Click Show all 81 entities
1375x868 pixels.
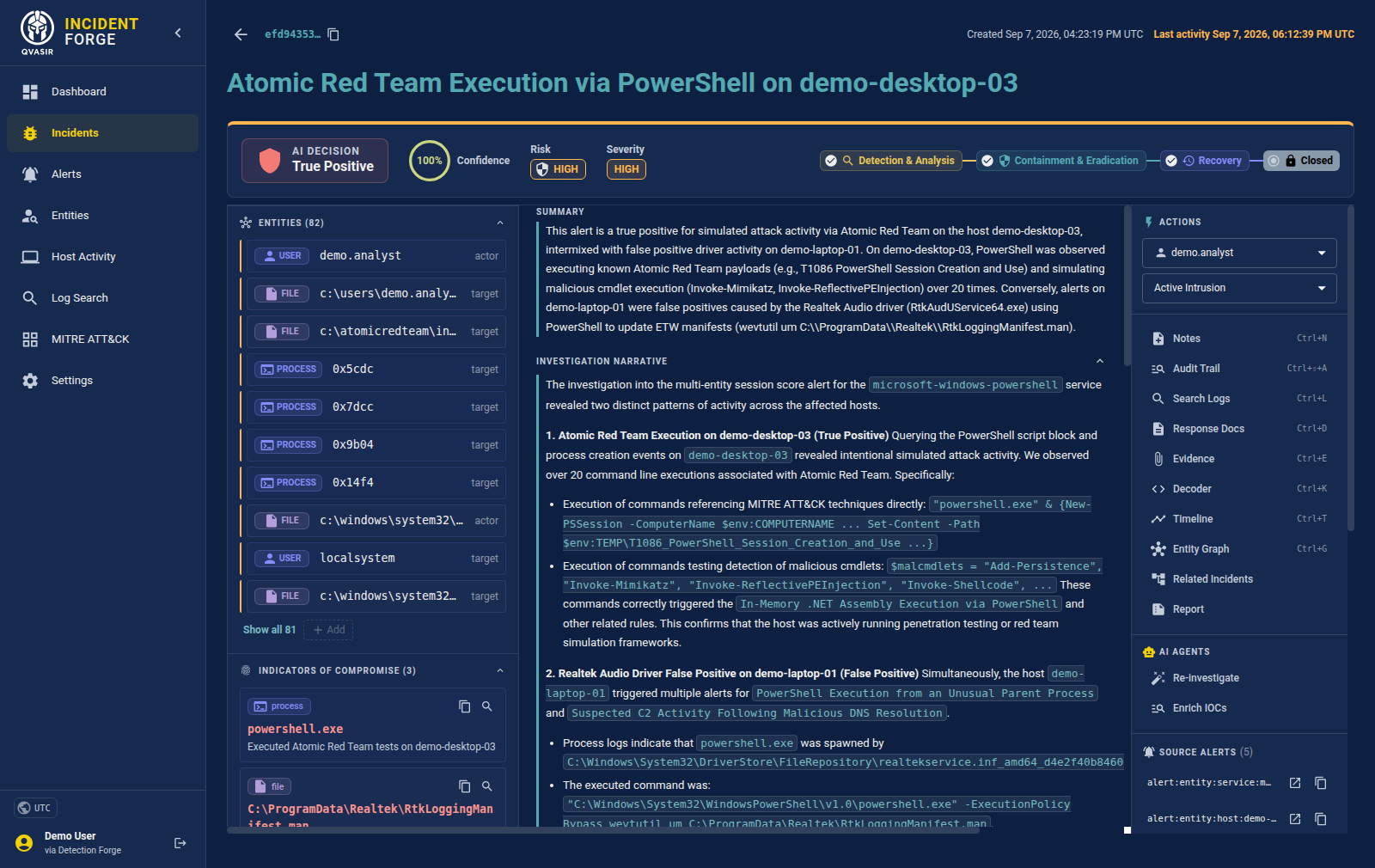(269, 630)
